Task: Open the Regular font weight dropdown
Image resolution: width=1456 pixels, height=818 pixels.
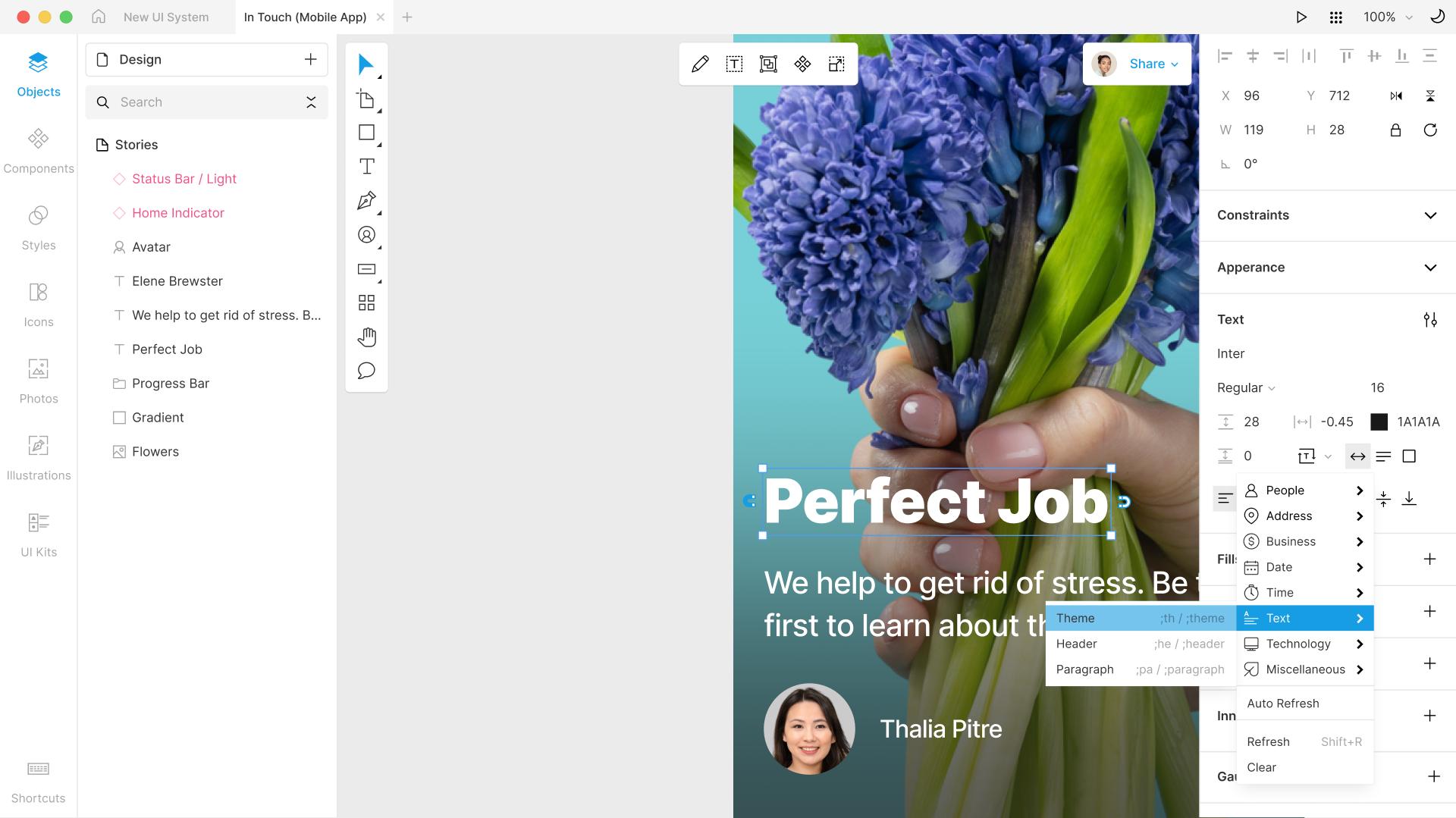Action: 1246,388
